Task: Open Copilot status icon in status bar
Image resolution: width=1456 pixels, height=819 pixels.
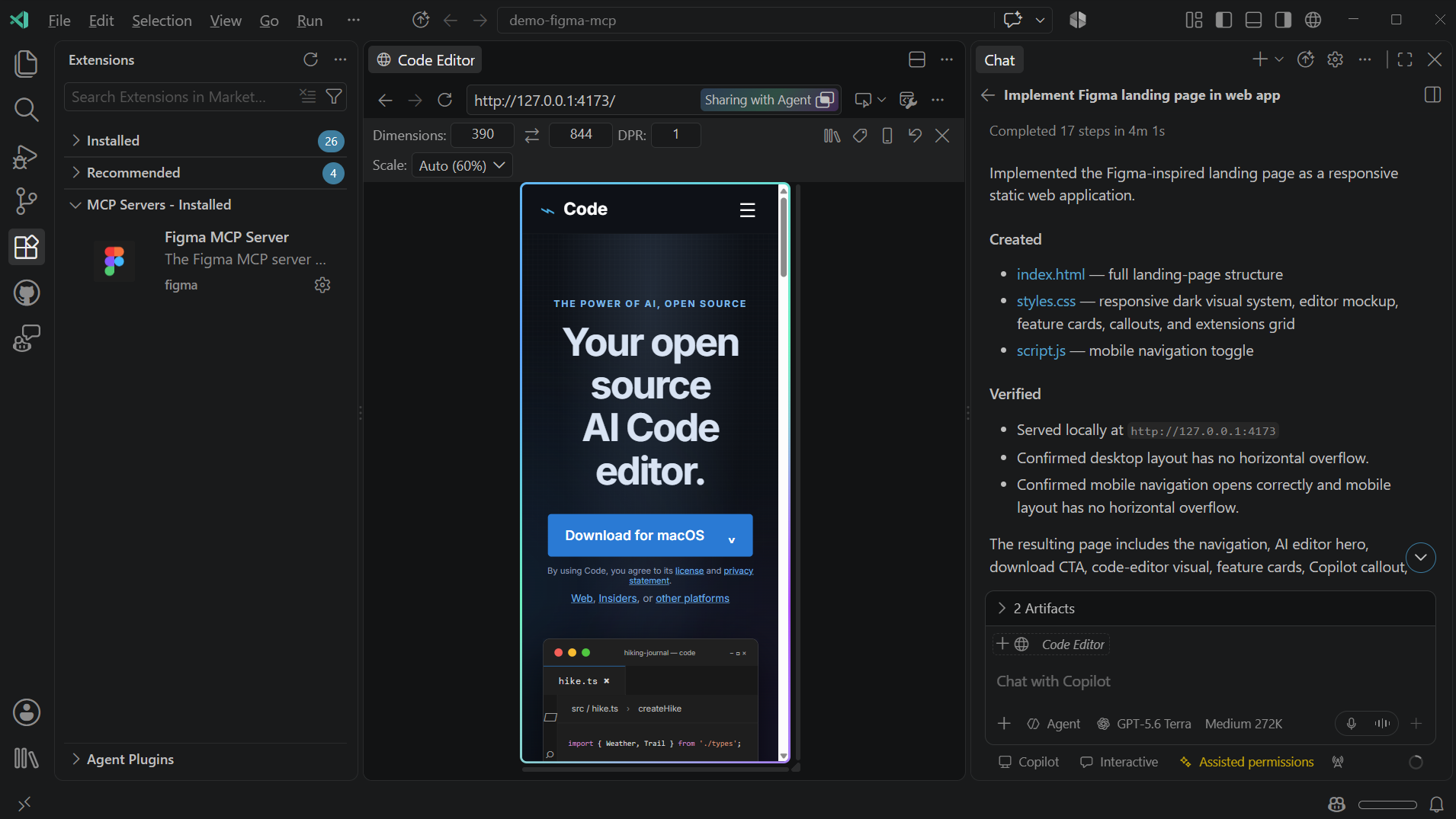Action: pyautogui.click(x=1336, y=804)
